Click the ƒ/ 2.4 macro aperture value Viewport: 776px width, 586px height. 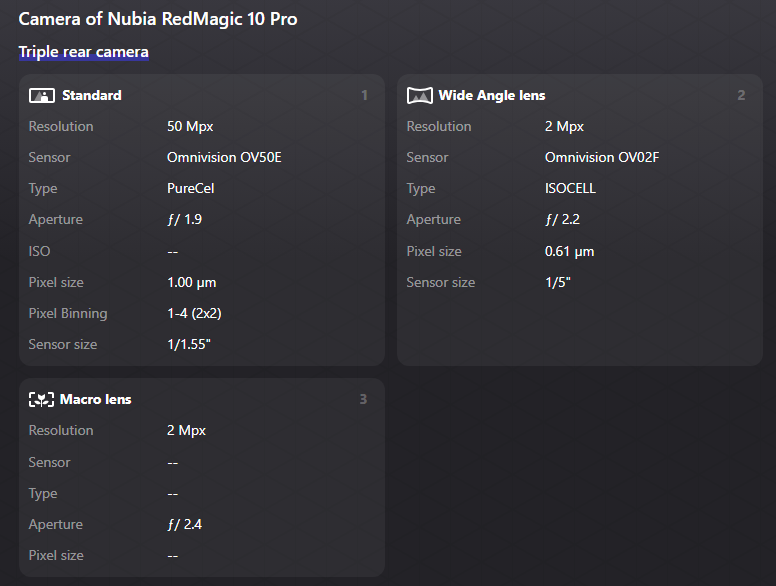(x=185, y=525)
